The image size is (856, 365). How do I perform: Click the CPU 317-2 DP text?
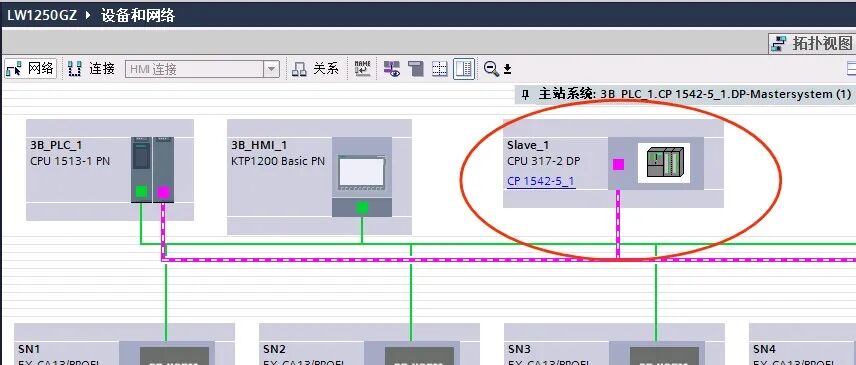543,161
